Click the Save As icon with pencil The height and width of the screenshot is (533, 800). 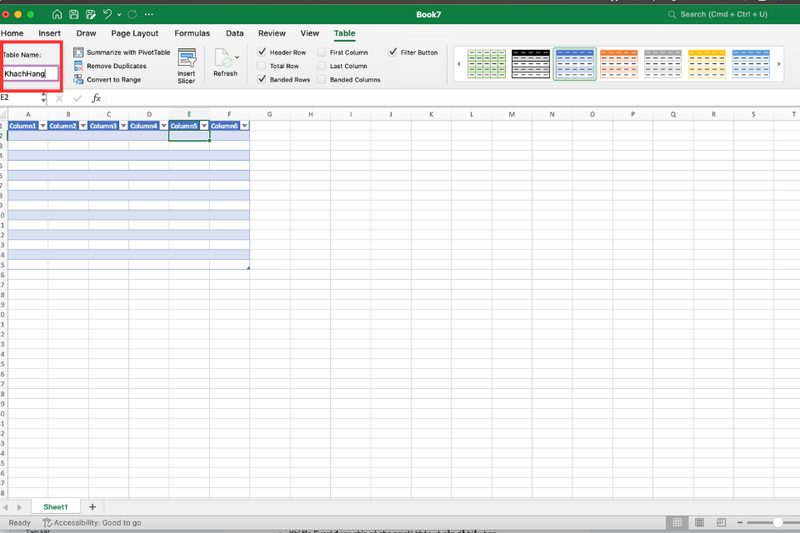(91, 14)
